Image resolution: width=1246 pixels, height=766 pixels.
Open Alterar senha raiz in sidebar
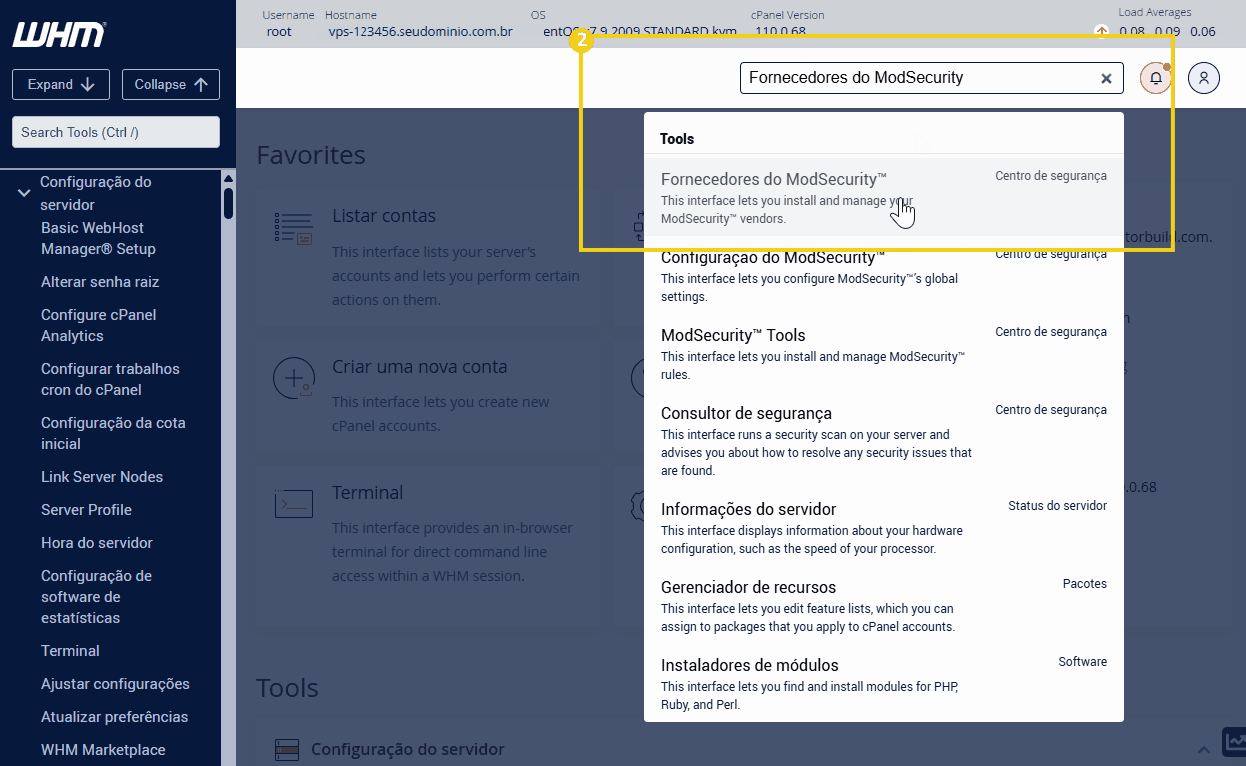coord(100,282)
